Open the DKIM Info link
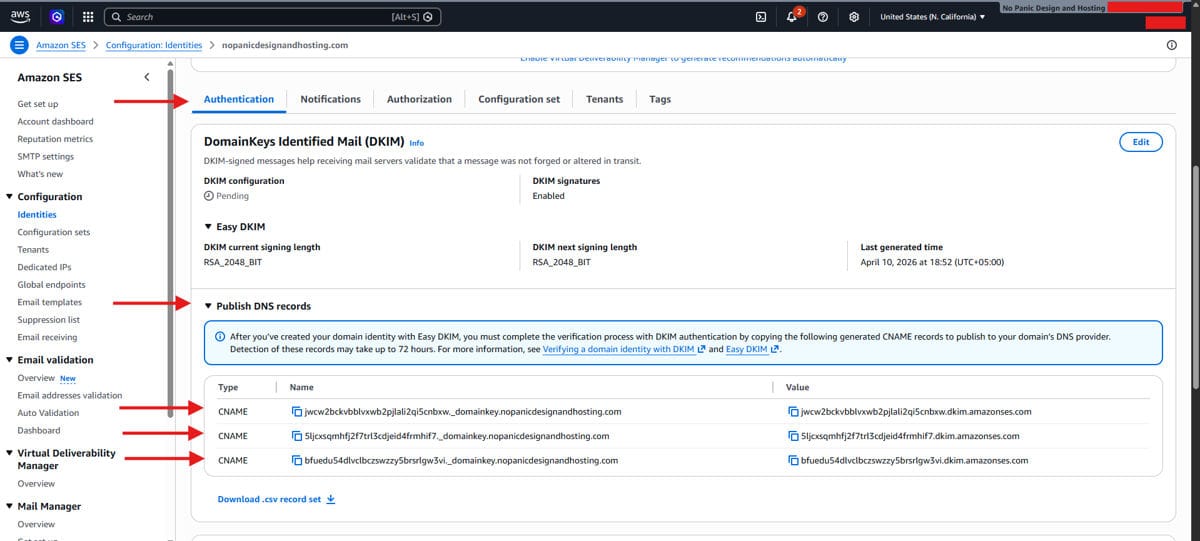The width and height of the screenshot is (1200, 541). point(417,143)
